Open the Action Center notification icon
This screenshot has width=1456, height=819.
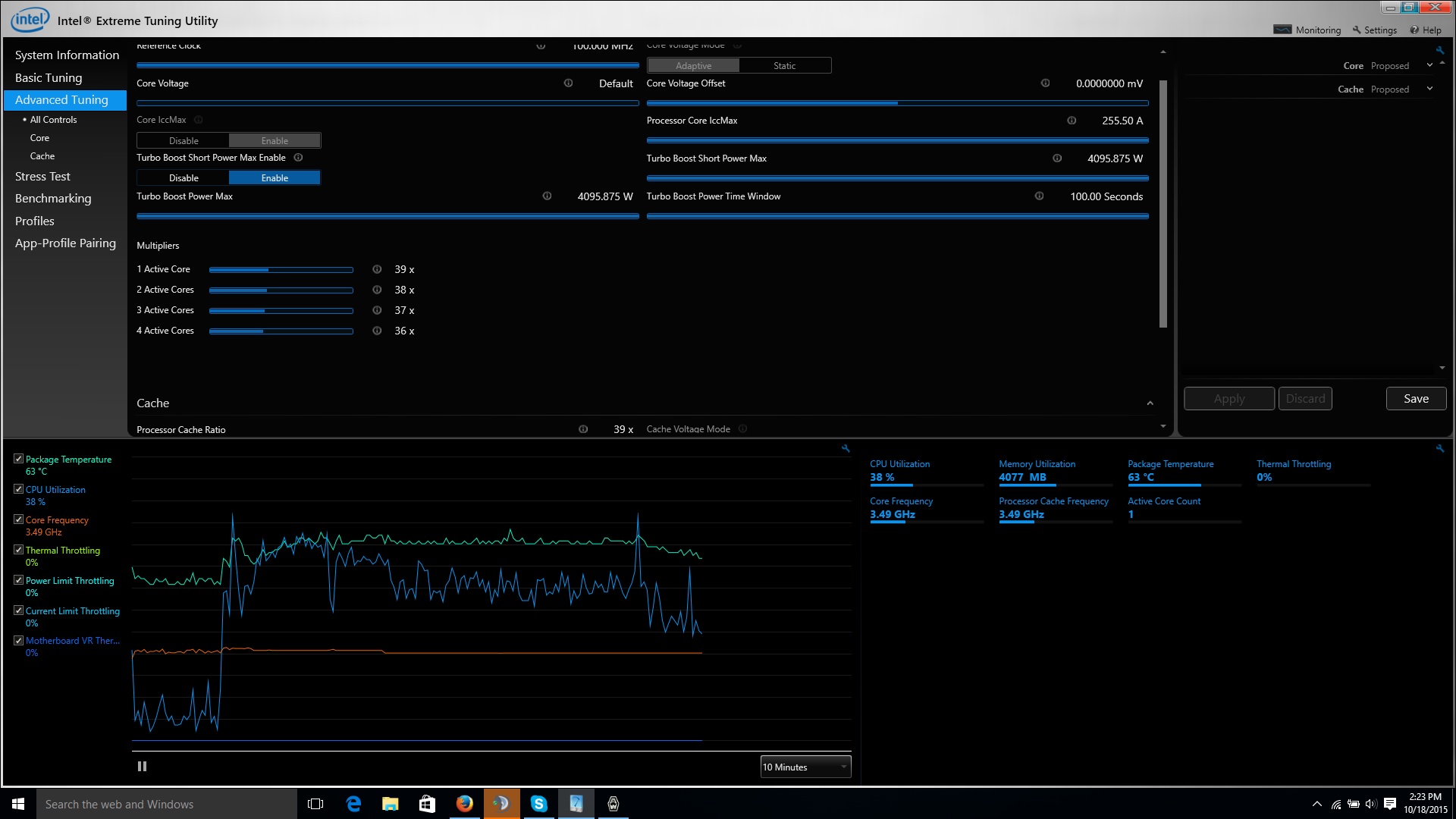click(1390, 804)
